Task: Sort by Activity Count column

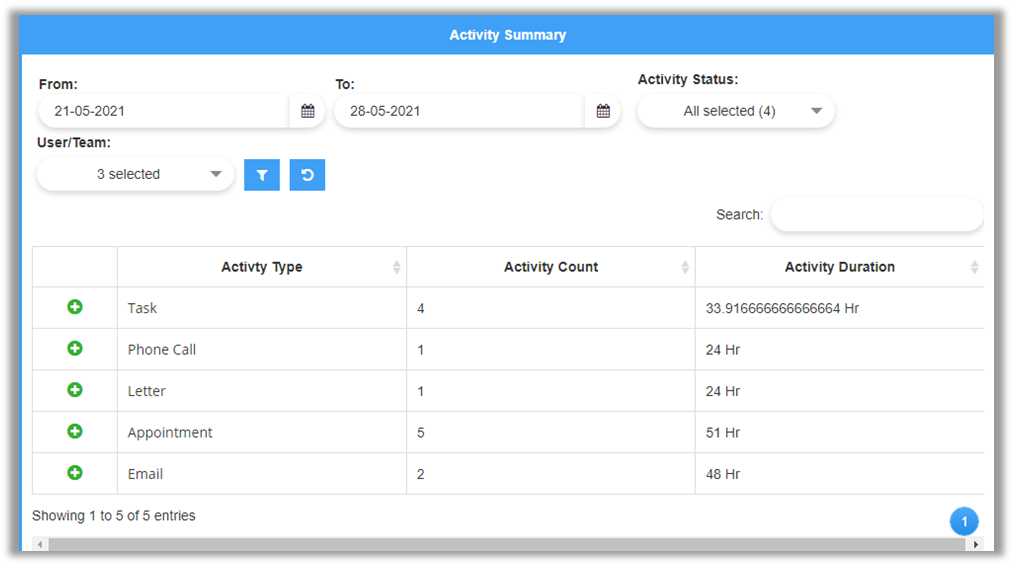Action: point(551,267)
